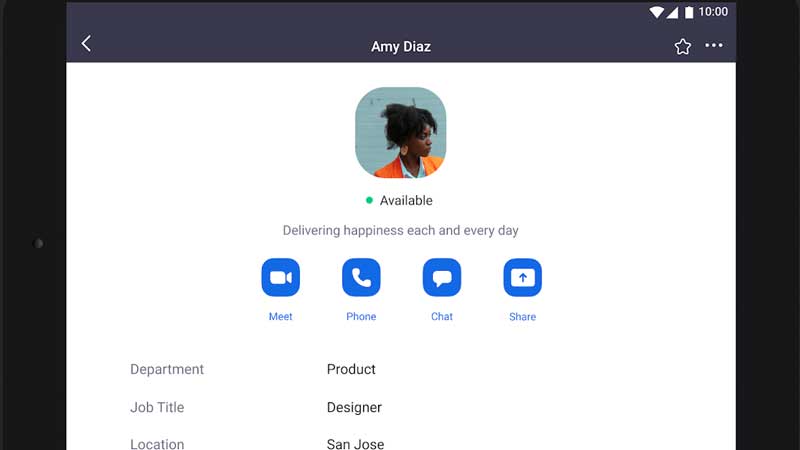Screen dimensions: 800x450
Task: Tap Amy Diaz's profile picture
Action: point(401,133)
